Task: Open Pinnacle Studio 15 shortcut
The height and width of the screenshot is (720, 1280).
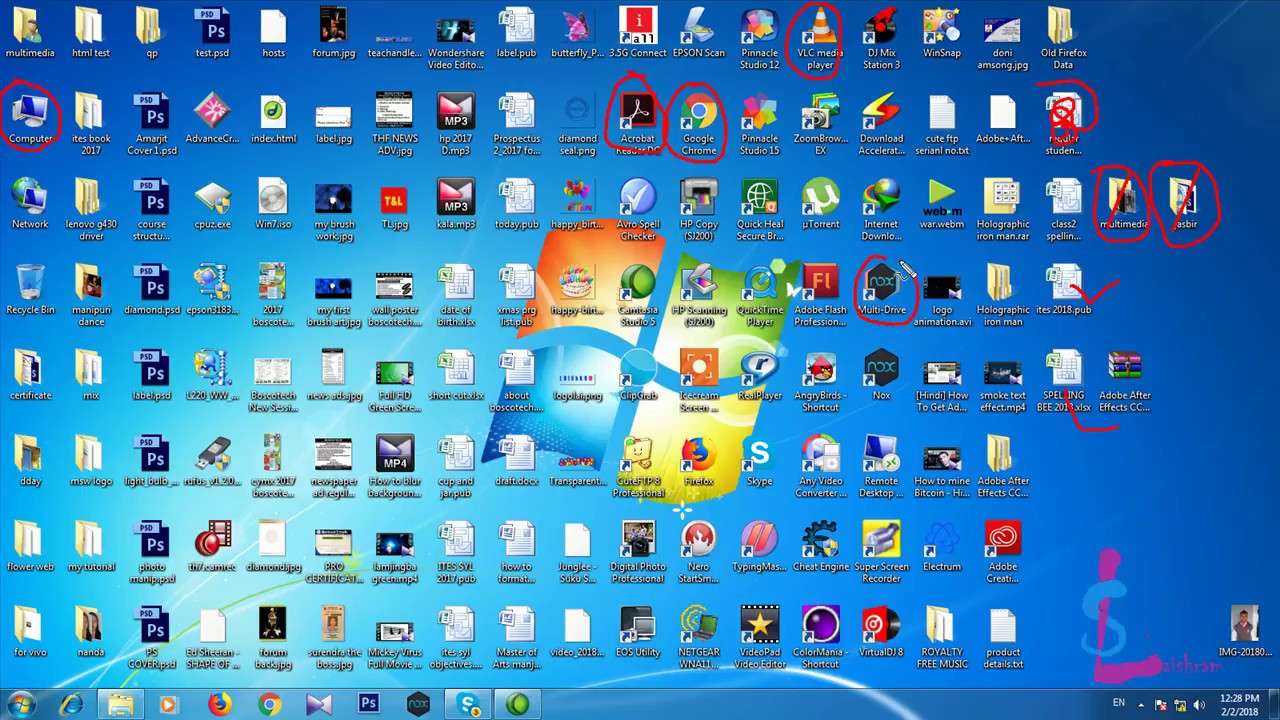Action: pyautogui.click(x=760, y=125)
